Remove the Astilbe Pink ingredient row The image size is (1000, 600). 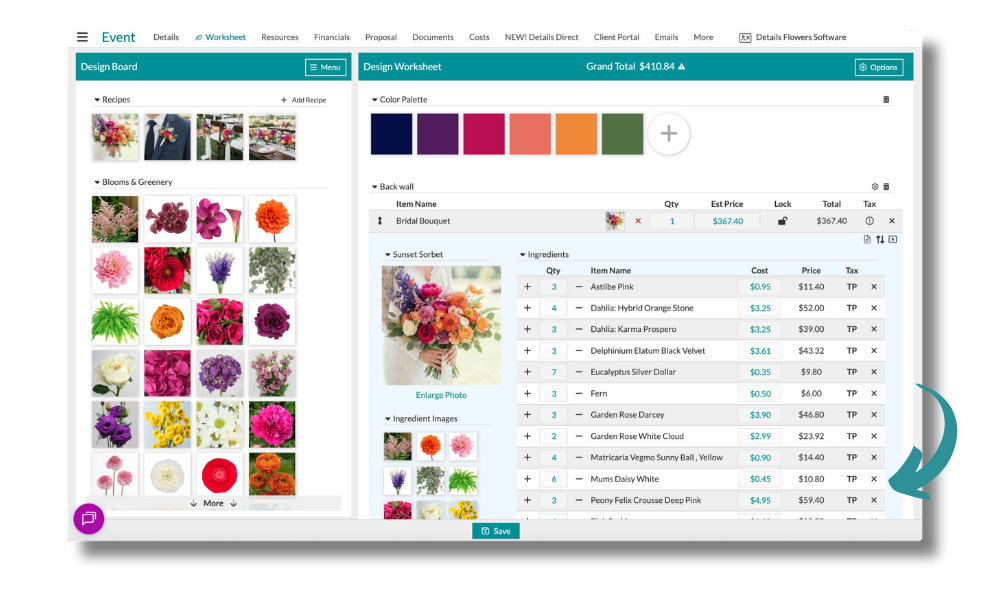[x=873, y=287]
